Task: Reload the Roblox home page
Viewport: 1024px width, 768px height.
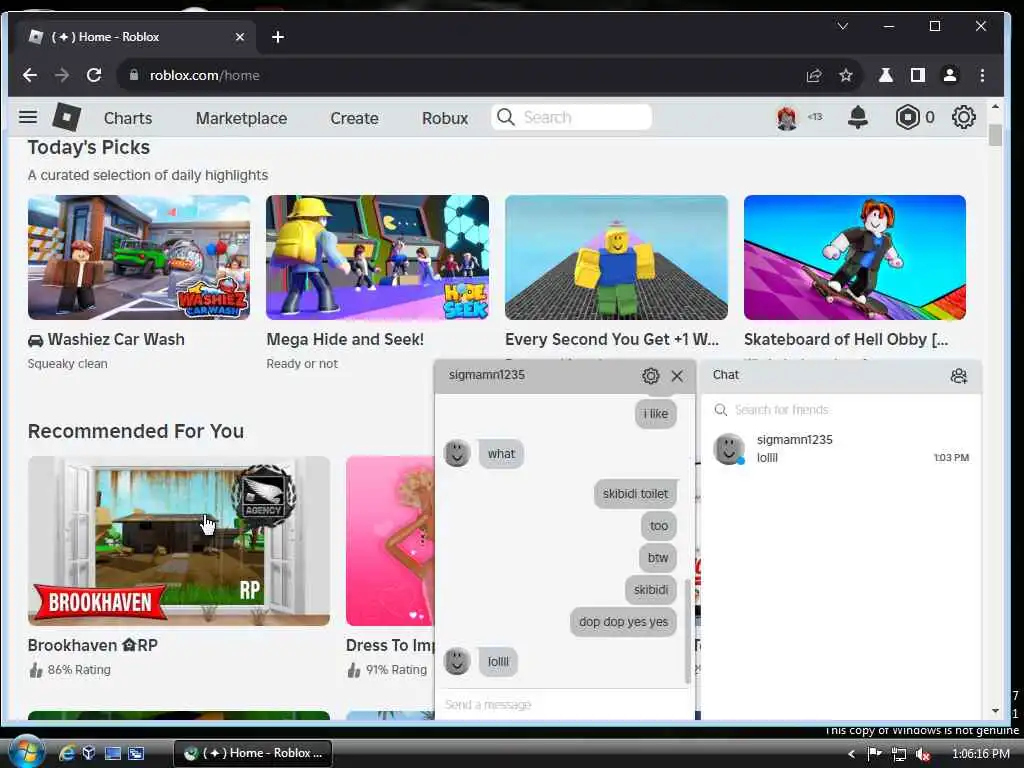Action: (x=94, y=75)
